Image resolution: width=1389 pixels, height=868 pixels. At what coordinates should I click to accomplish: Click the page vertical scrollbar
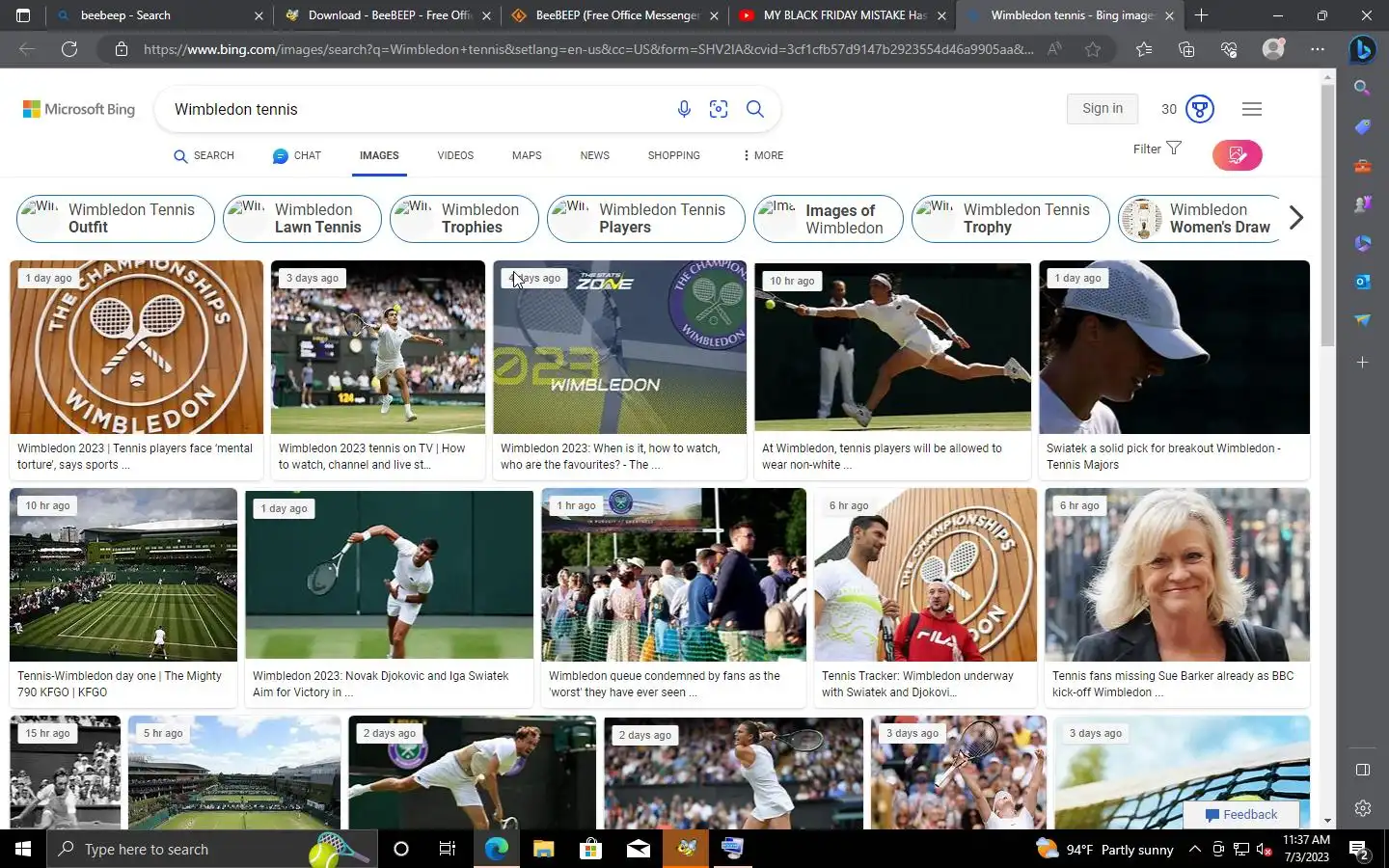[x=1328, y=214]
